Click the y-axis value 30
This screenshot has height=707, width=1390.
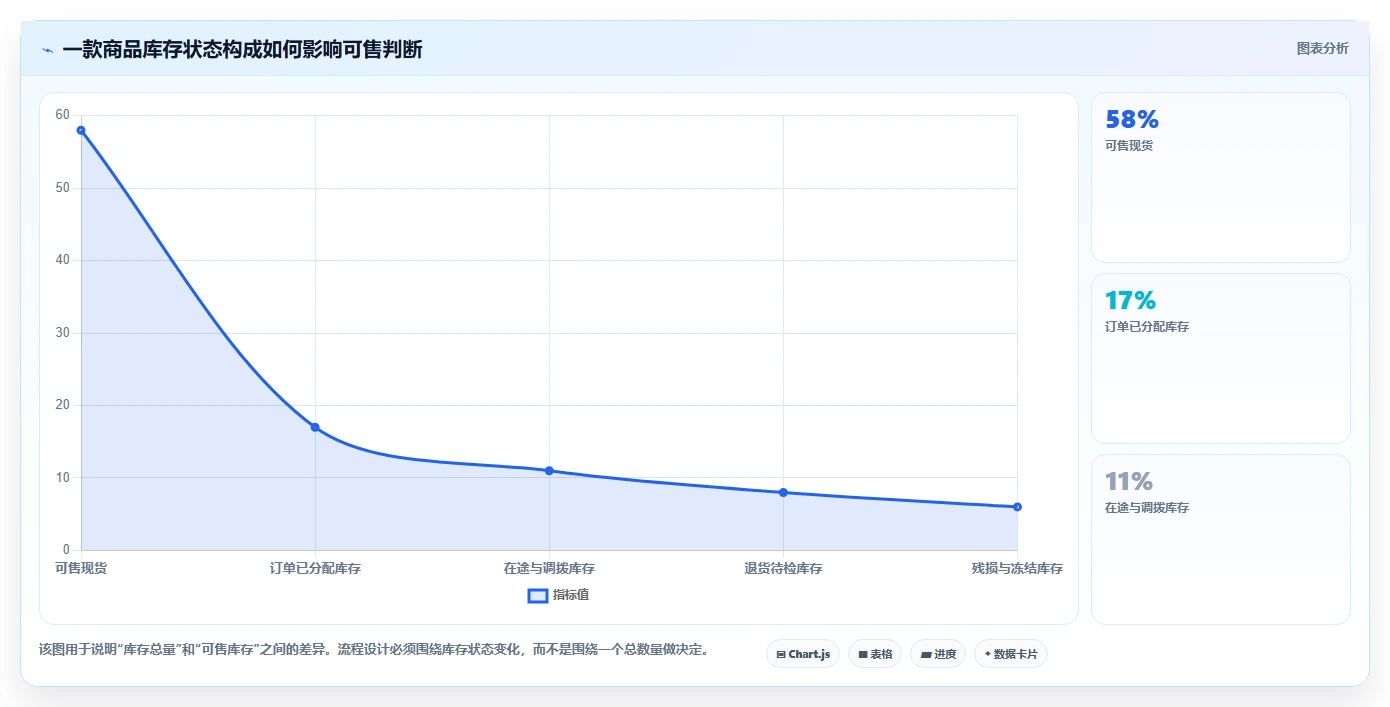(x=63, y=333)
